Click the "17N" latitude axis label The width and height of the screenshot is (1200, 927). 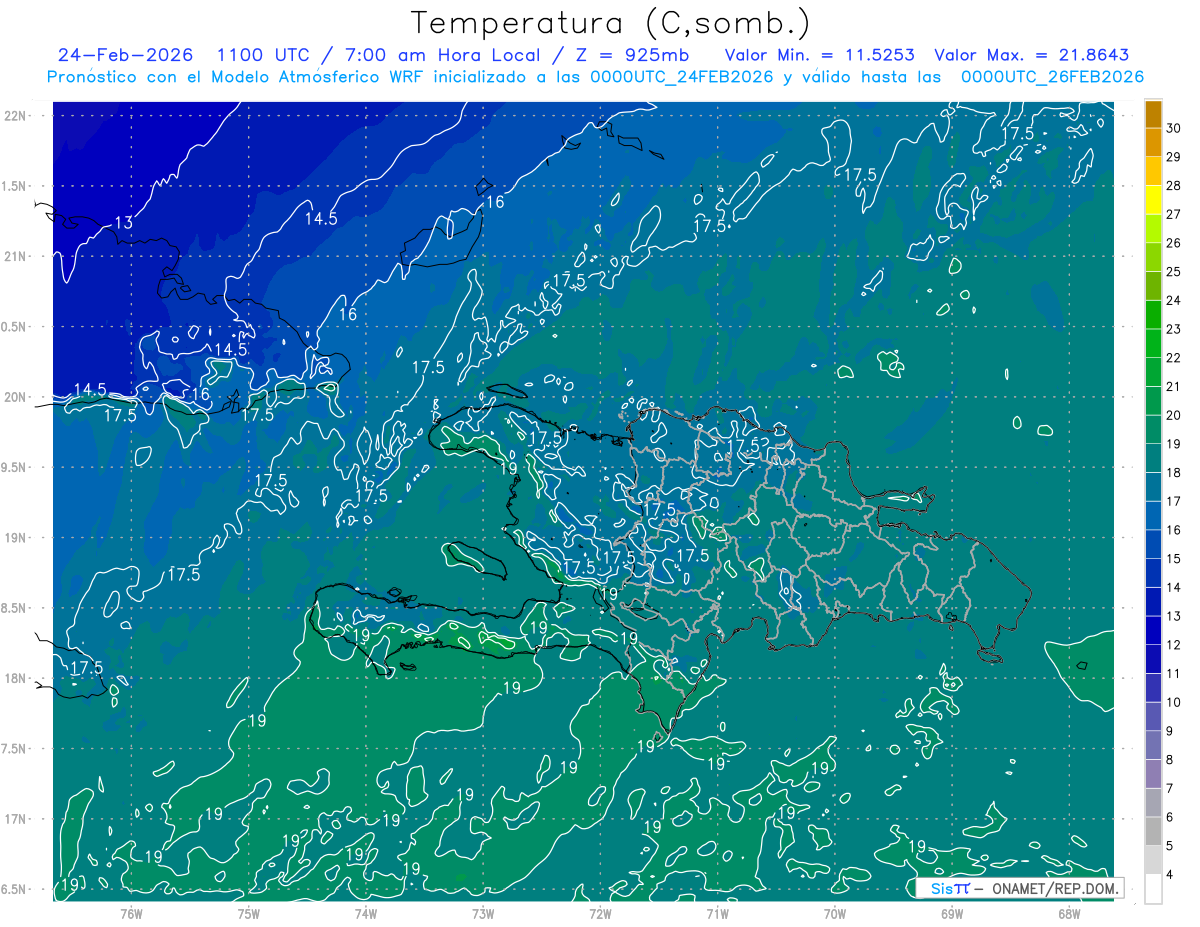point(15,819)
